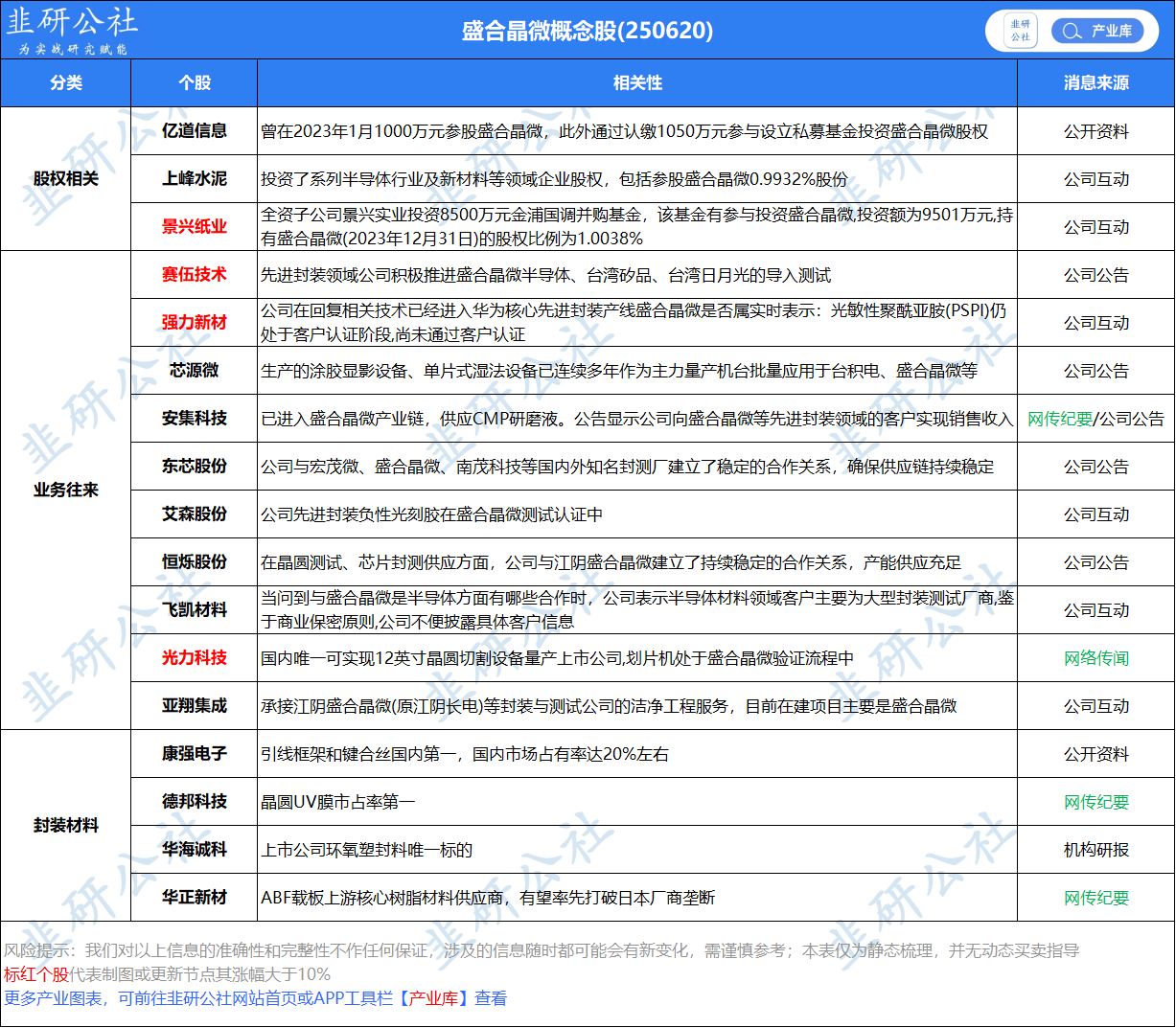Click the small 韭研公社 badge beside search
The image size is (1176, 1028).
coord(1020,31)
